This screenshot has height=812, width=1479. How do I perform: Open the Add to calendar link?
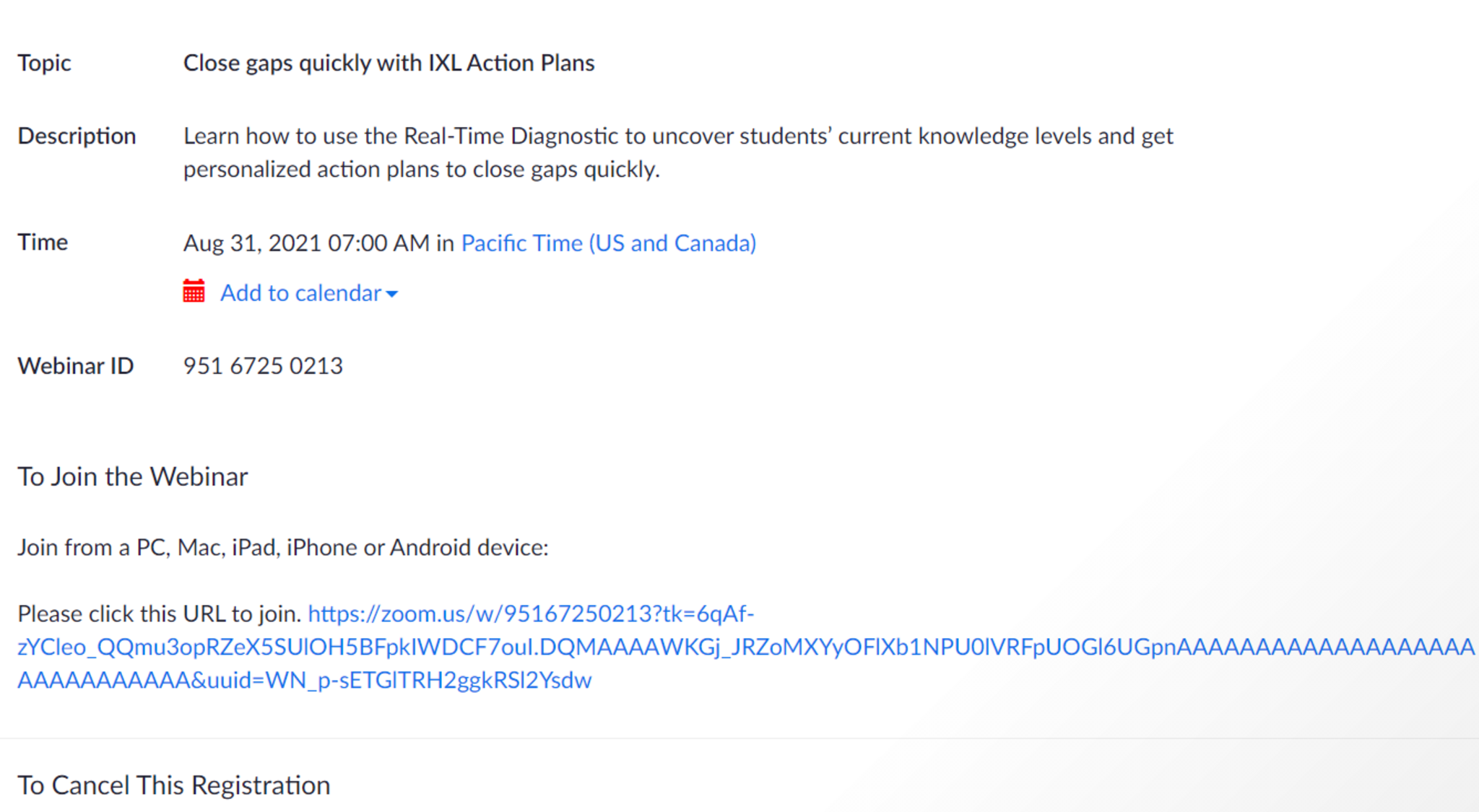[x=300, y=293]
